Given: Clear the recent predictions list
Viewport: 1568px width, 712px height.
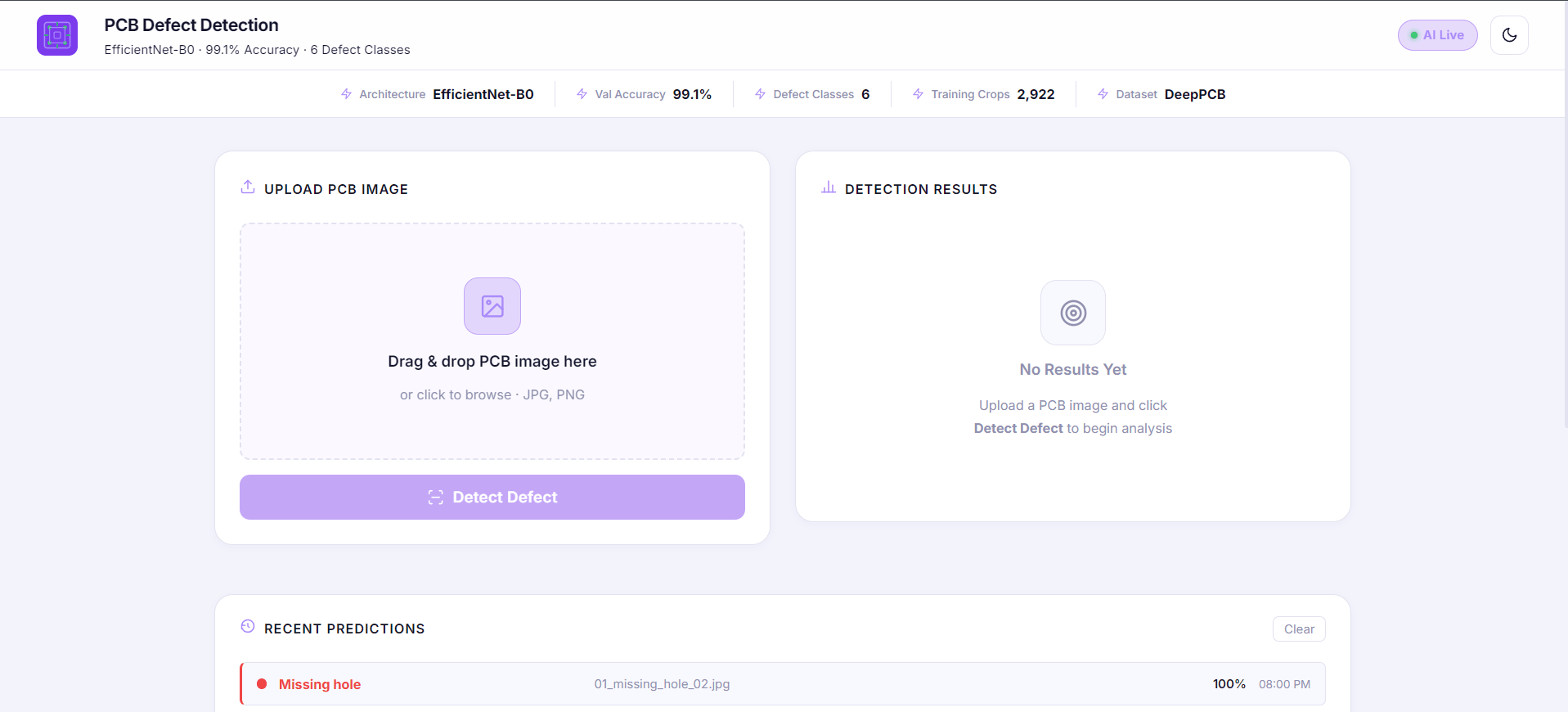Looking at the screenshot, I should (1299, 629).
